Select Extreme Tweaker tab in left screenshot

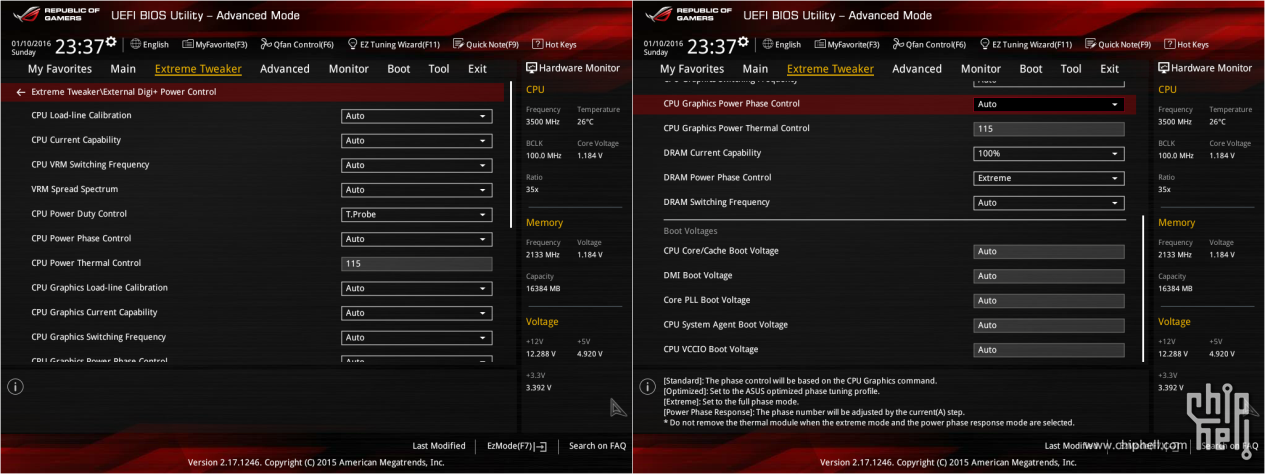198,69
